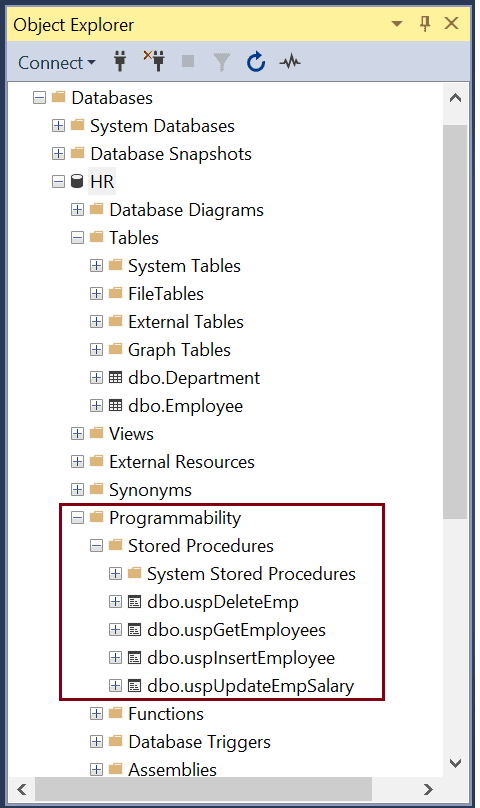Select the dbo.uspGetEmployees stored procedure
The height and width of the screenshot is (808, 480).
[x=236, y=630]
